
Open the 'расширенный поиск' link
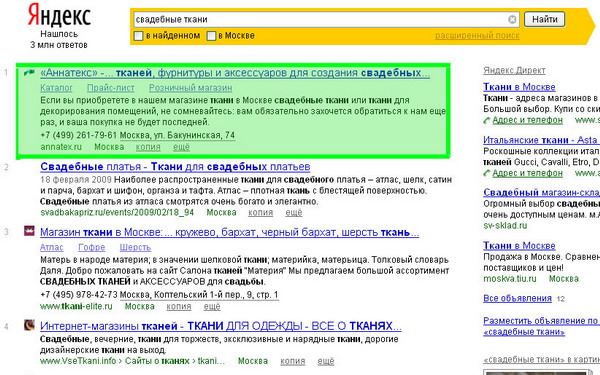click(477, 36)
